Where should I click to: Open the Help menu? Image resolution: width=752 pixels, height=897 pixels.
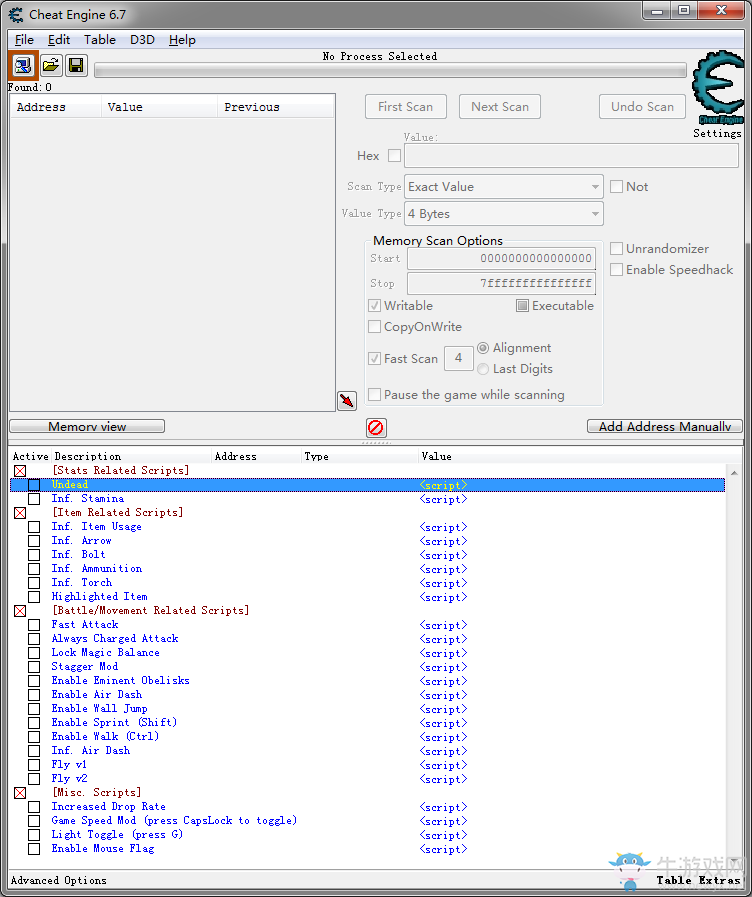182,39
